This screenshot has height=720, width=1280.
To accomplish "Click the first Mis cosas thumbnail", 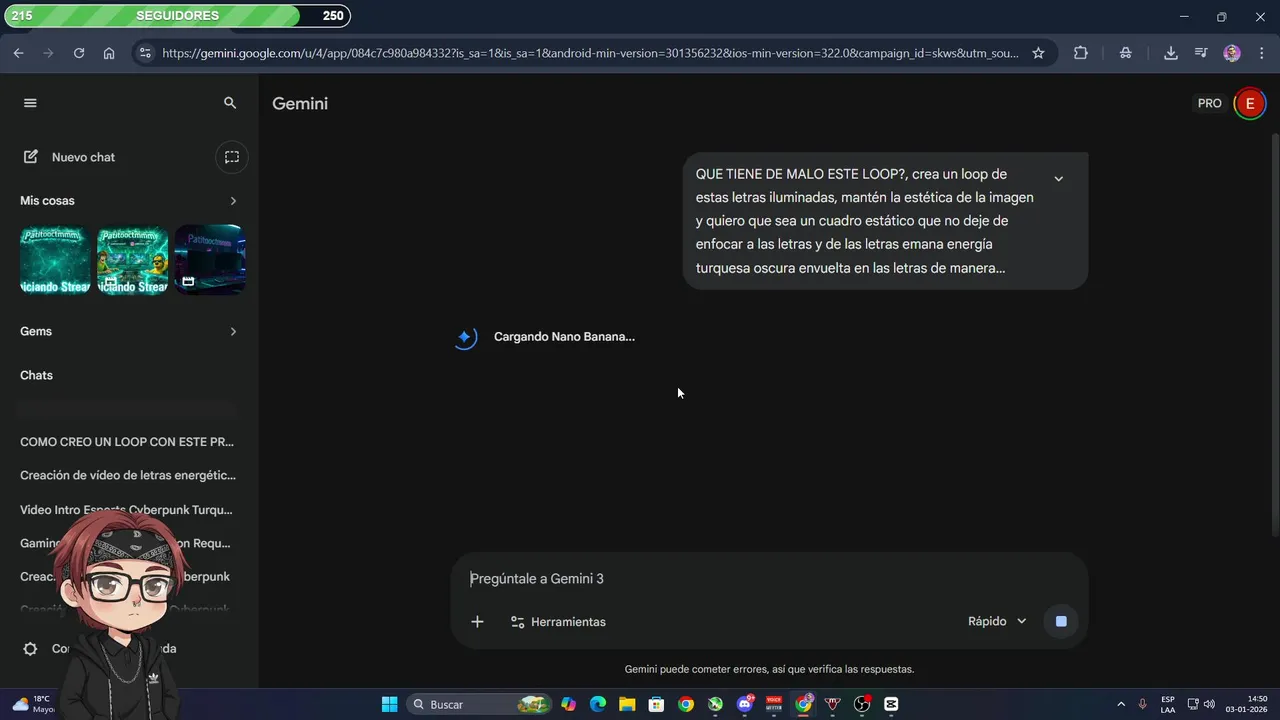I will click(x=55, y=260).
